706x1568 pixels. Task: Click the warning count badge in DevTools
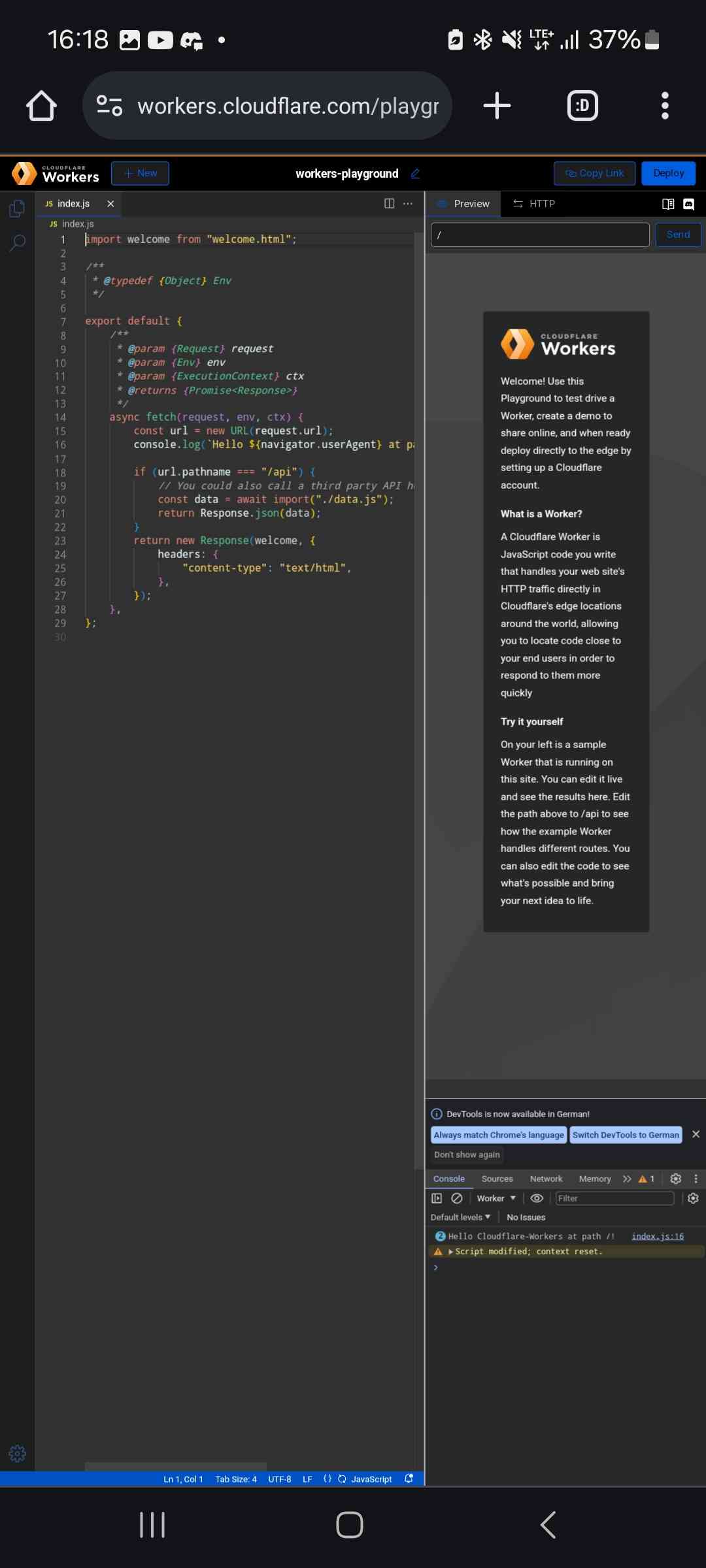pos(647,1179)
